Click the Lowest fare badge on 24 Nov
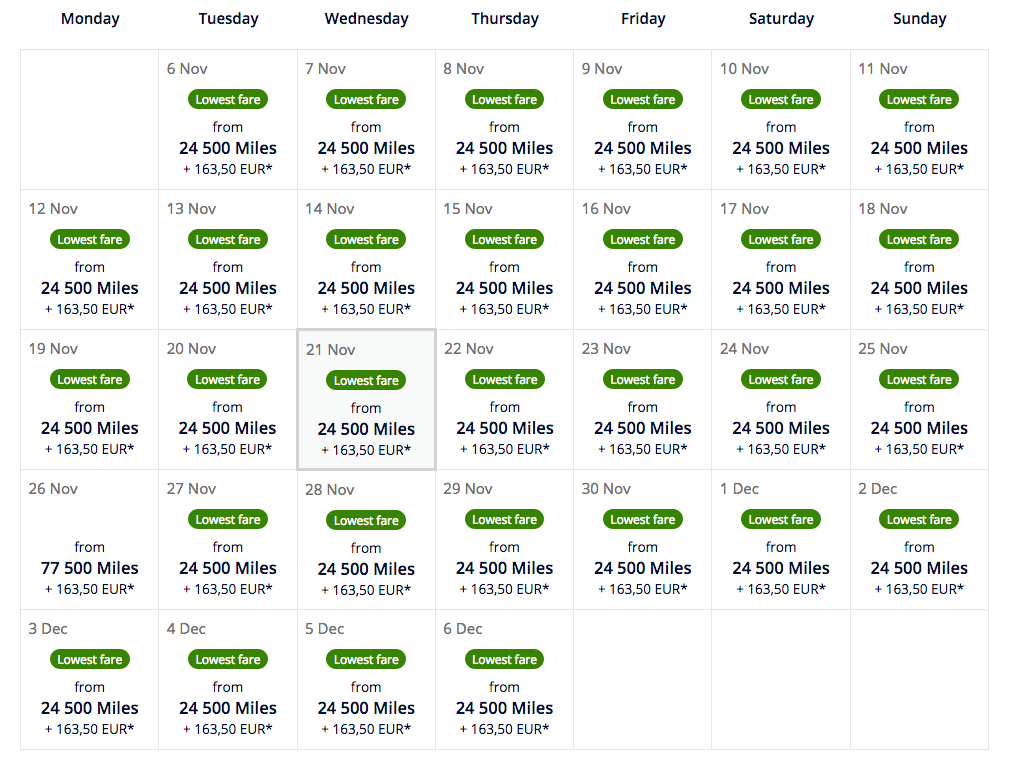Viewport: 1024px width, 762px height. 781,380
